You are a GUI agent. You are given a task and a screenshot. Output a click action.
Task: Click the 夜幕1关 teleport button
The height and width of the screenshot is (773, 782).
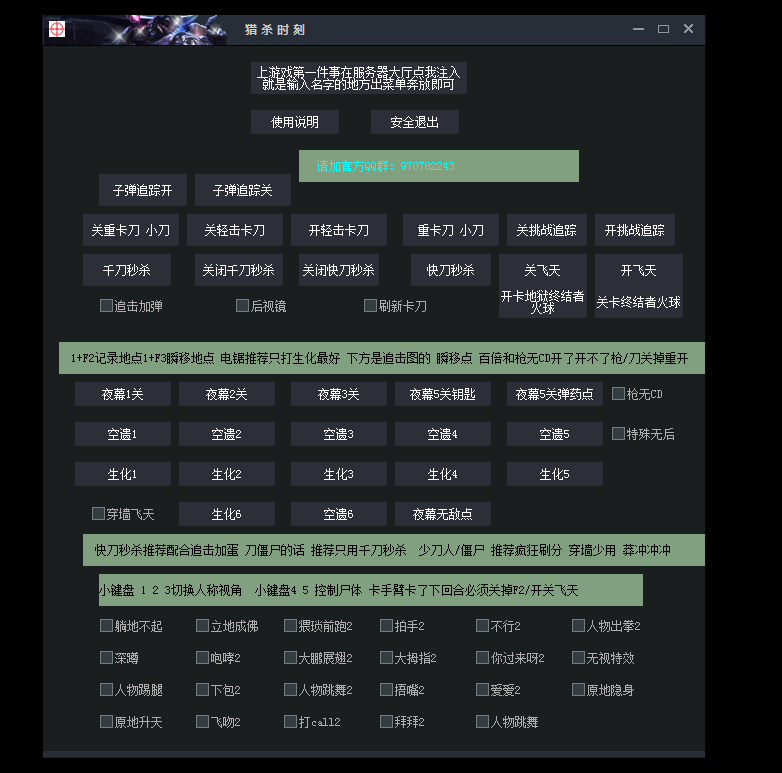pos(123,394)
